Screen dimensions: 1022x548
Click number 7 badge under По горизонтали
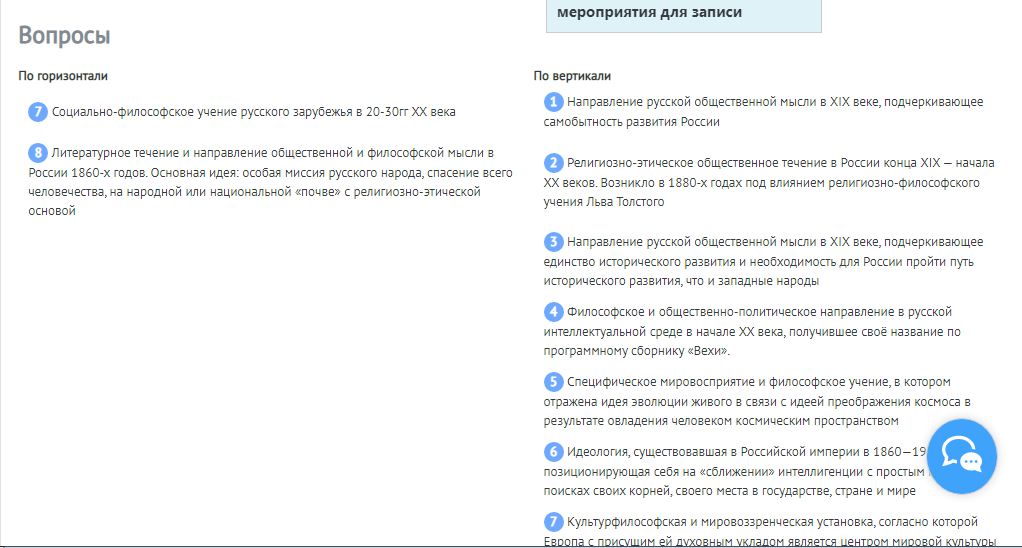38,112
